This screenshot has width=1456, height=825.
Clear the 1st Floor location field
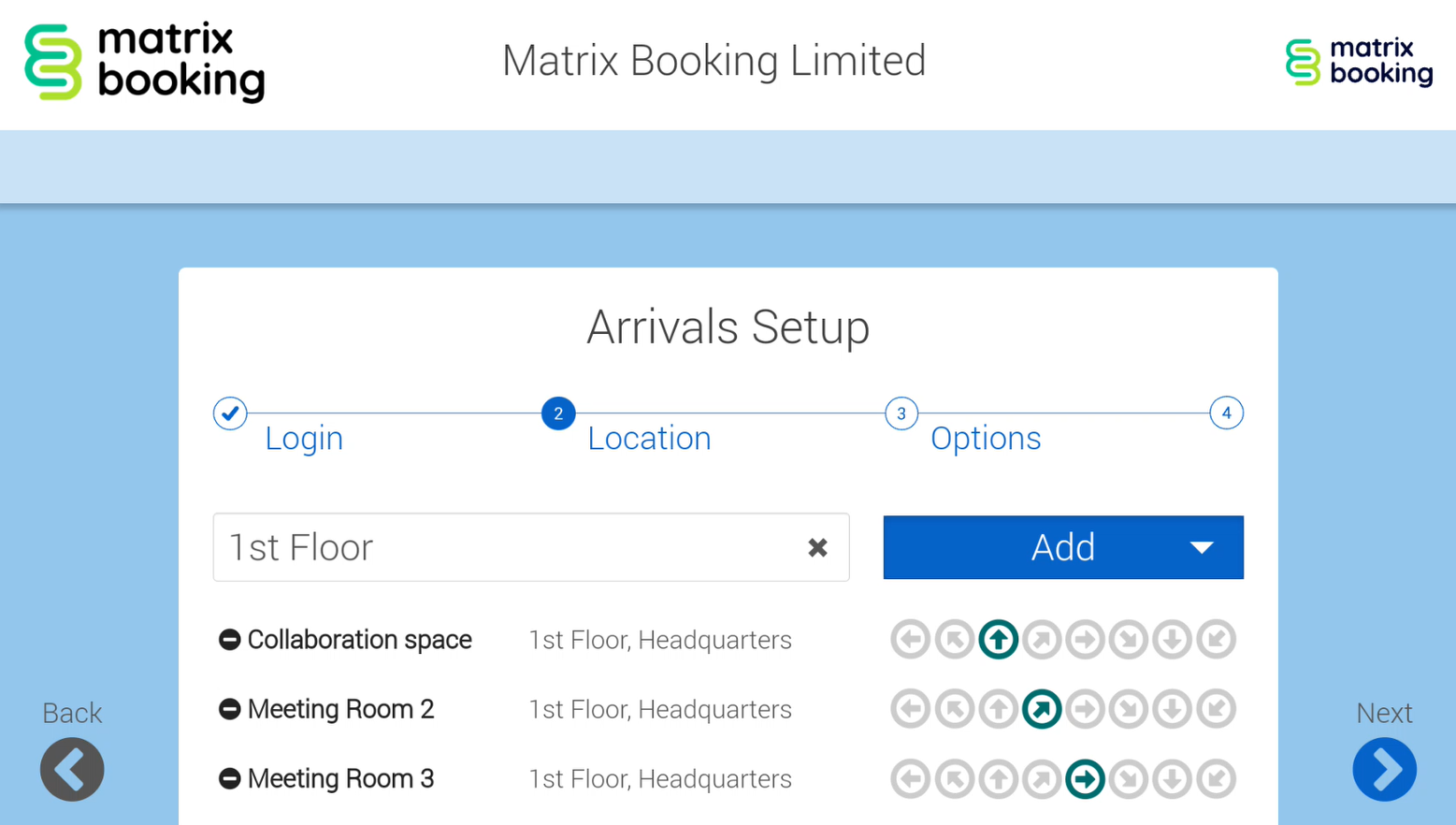click(x=817, y=548)
